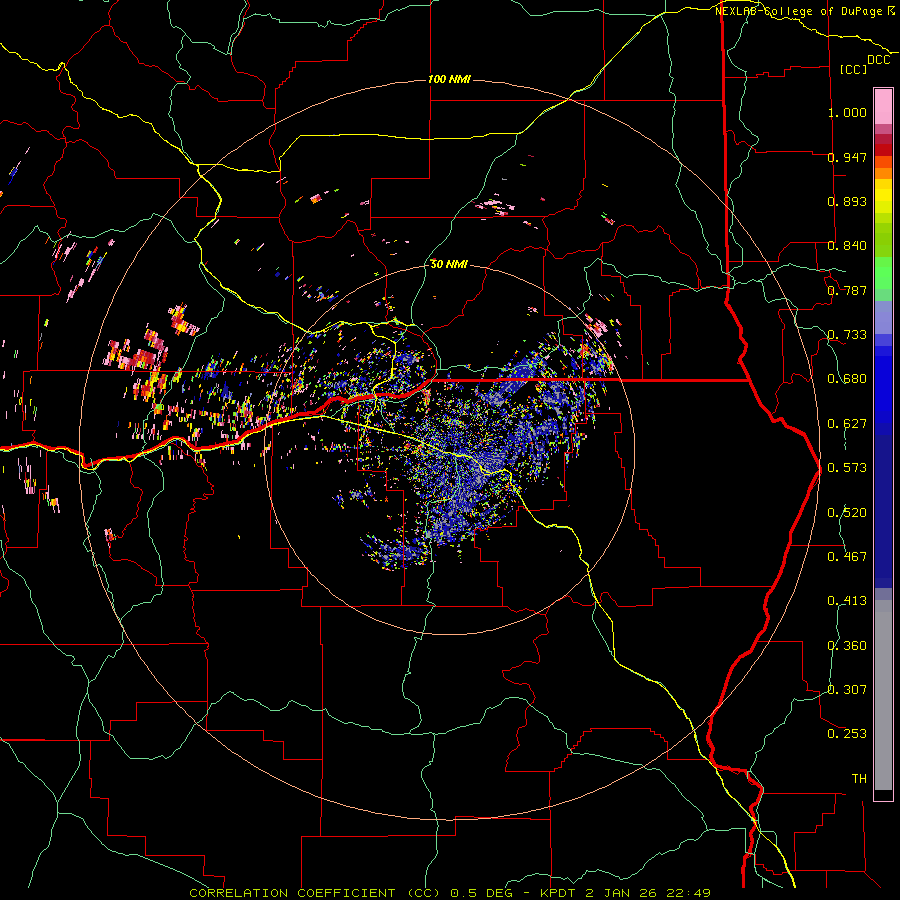Select the 0.947 scale value
The height and width of the screenshot is (900, 900).
pos(847,157)
